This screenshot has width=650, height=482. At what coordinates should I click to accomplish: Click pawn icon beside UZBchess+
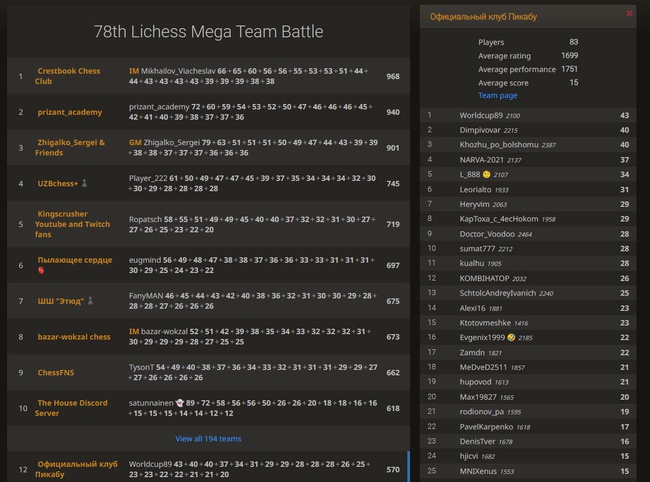tap(85, 183)
